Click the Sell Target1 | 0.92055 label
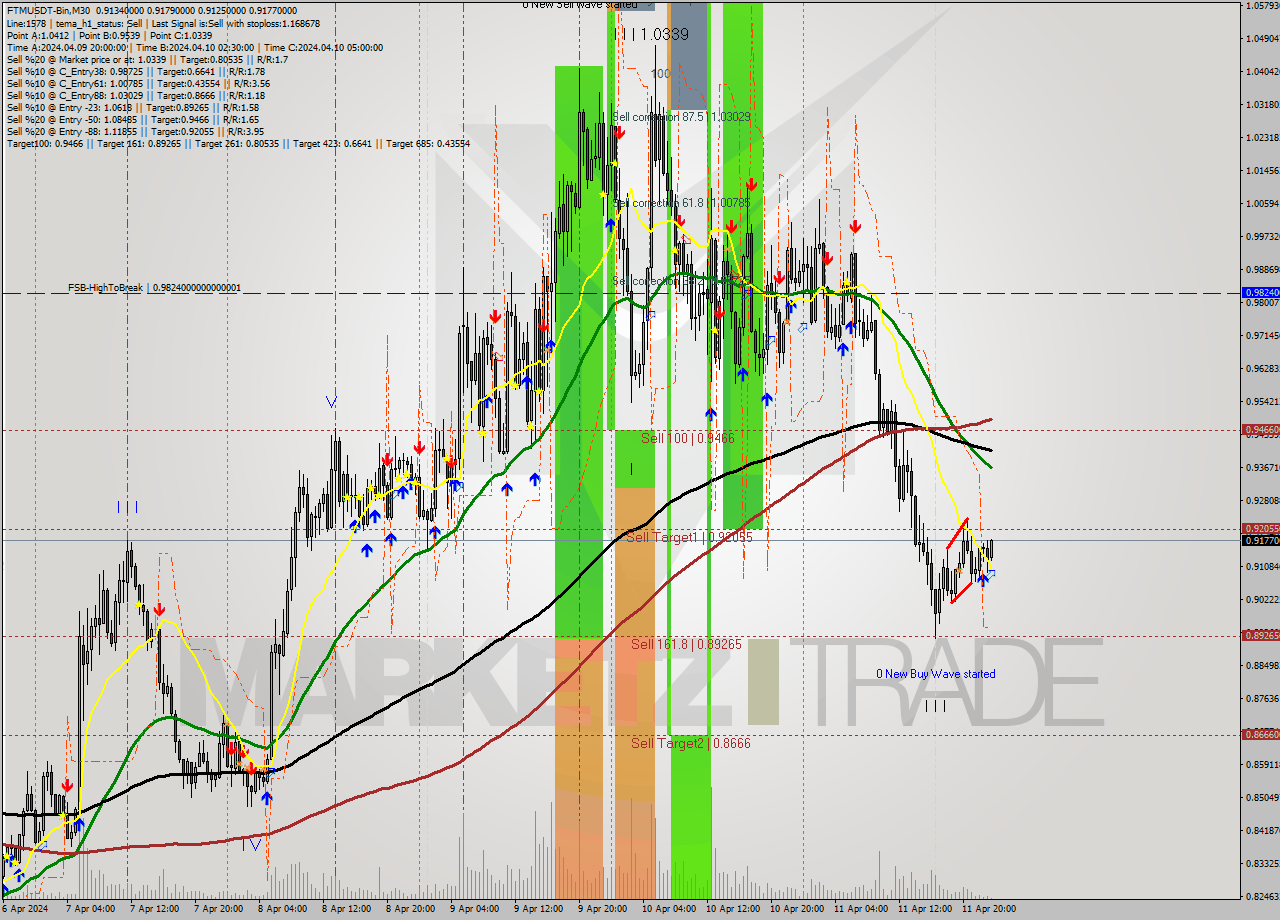The image size is (1280, 920). [689, 537]
